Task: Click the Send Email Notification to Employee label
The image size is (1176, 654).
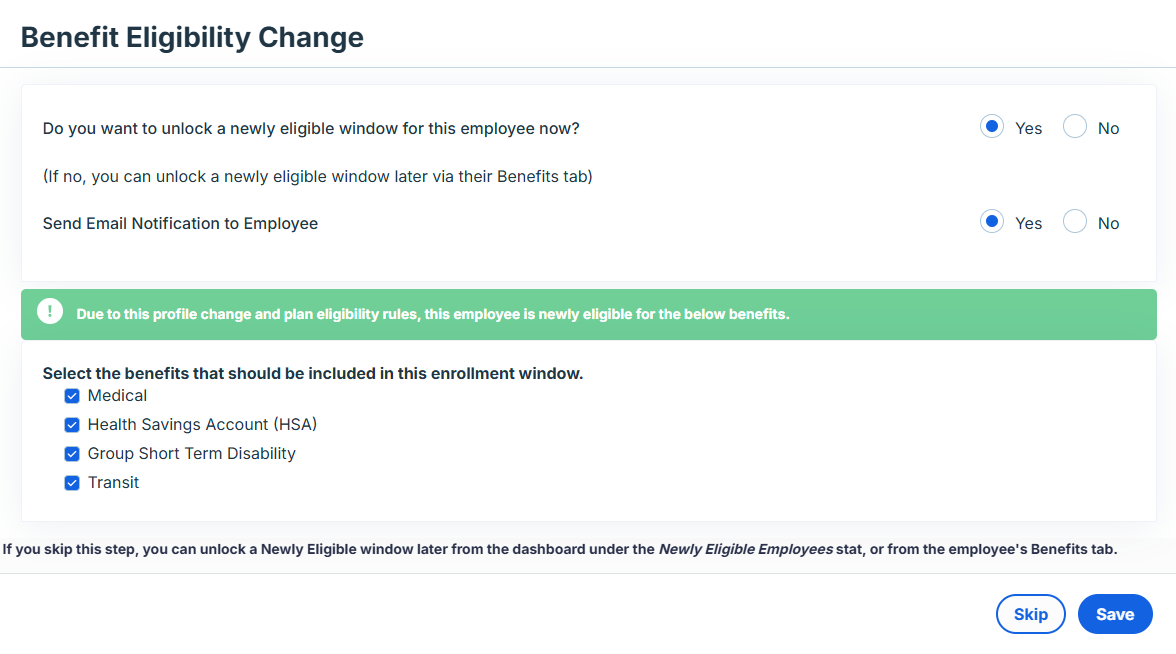Action: click(180, 224)
